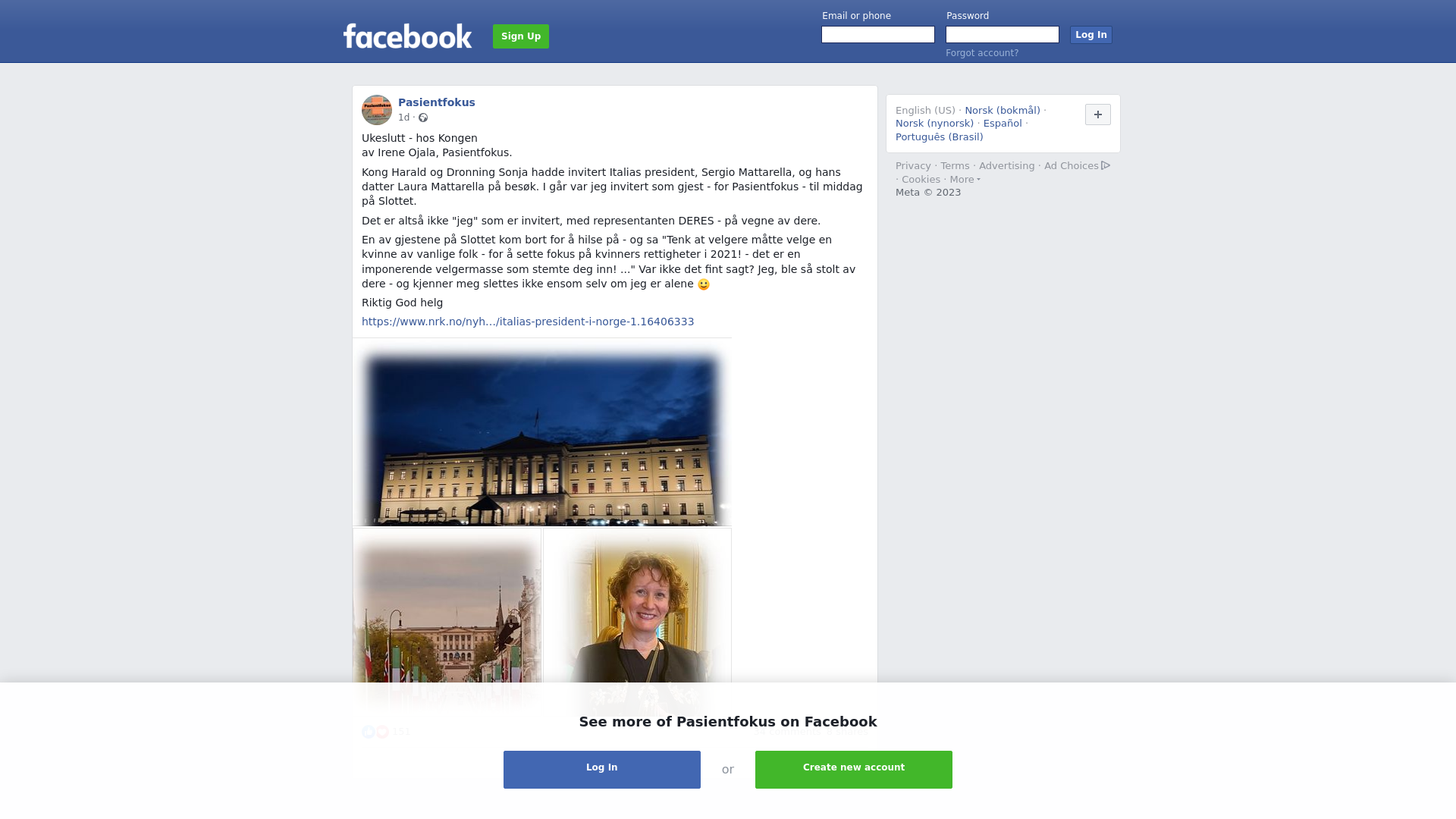Select Norsk (bokmål) language

(x=1003, y=111)
